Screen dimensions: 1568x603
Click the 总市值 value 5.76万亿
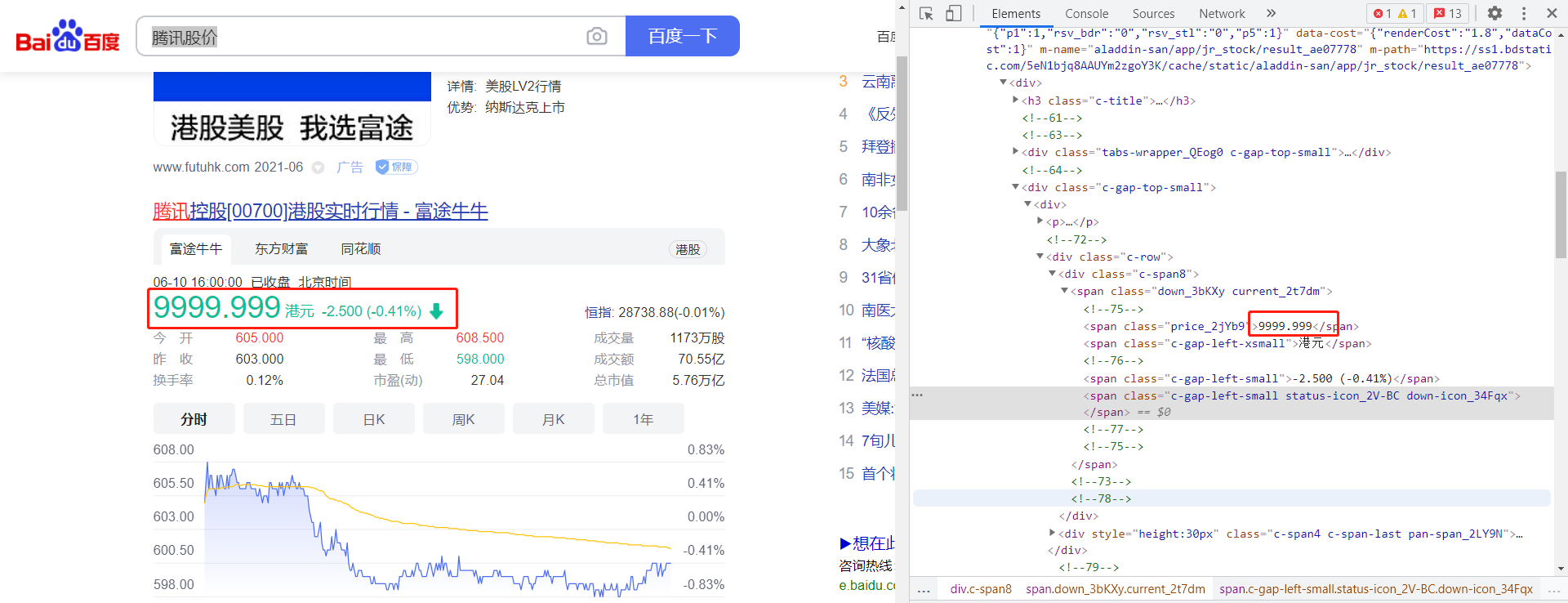[x=698, y=381]
